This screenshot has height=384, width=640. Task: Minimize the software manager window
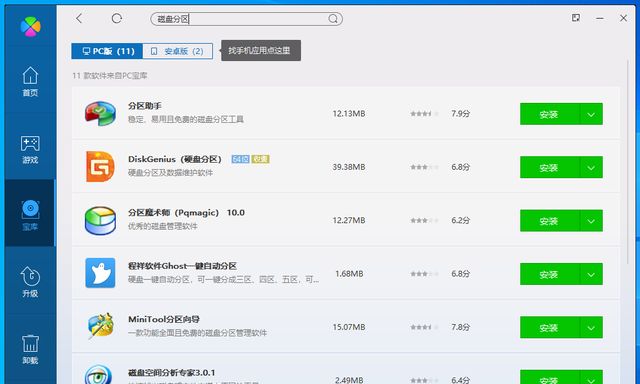(x=600, y=18)
